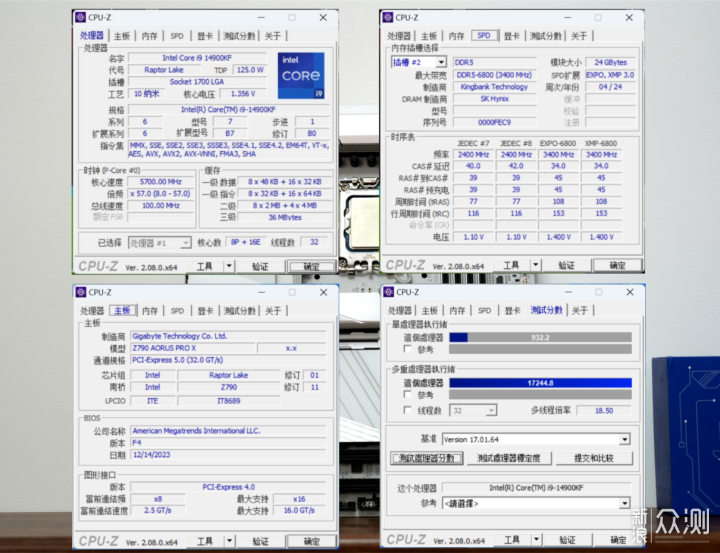This screenshot has width=720, height=553.
Task: Click the Socket 1700 LGA field
Action: (197, 82)
